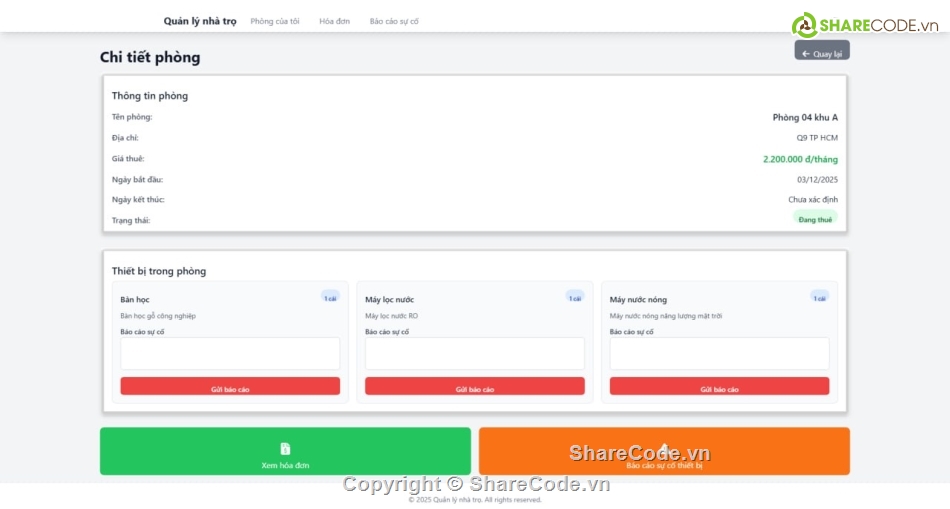Click the 2.200.000 đ/tháng rent value
This screenshot has width=950, height=509.
tap(800, 159)
